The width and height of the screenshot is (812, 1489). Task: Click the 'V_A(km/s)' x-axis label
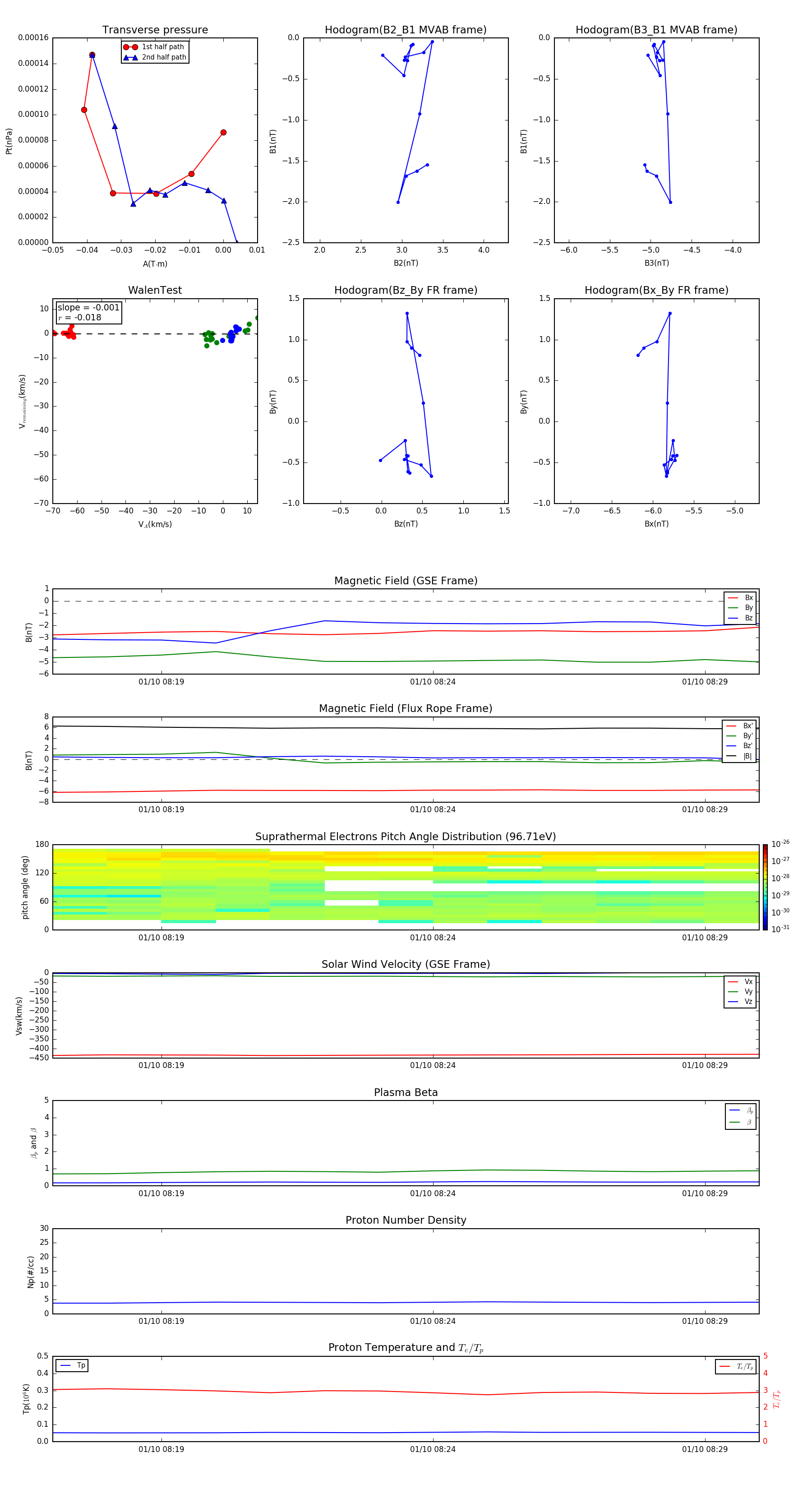pyautogui.click(x=155, y=524)
